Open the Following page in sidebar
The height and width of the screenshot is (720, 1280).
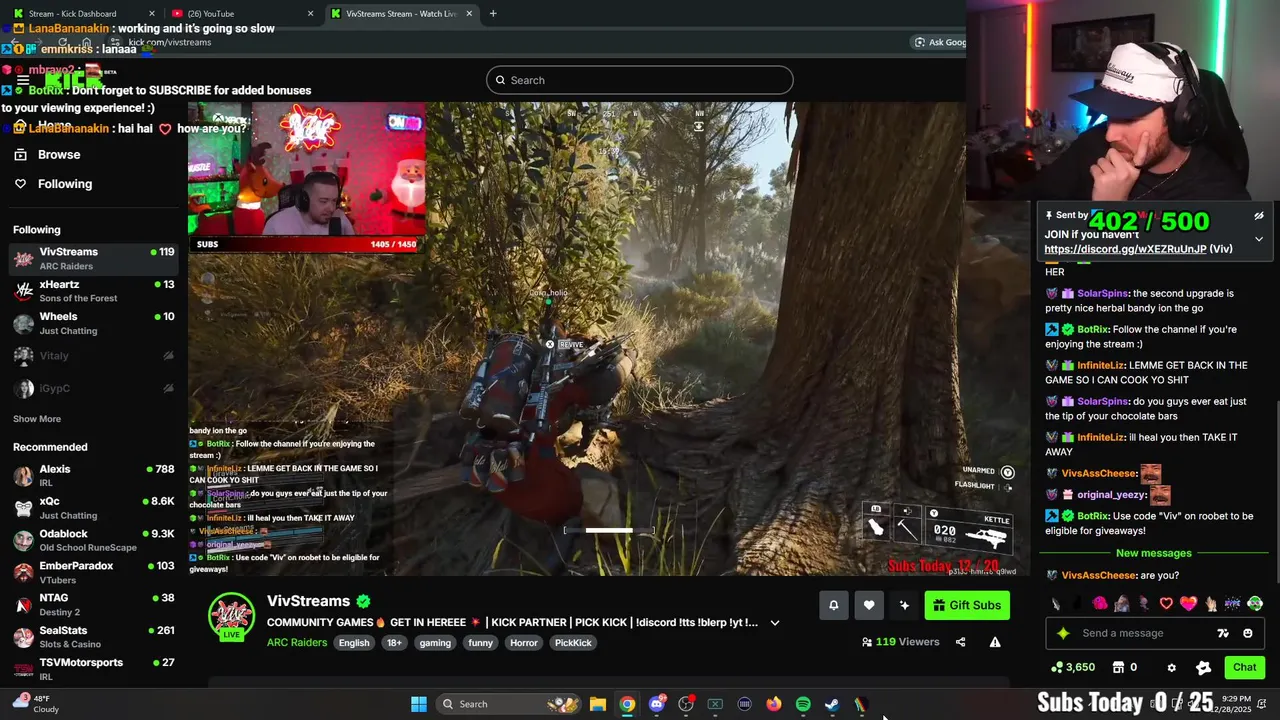[65, 184]
